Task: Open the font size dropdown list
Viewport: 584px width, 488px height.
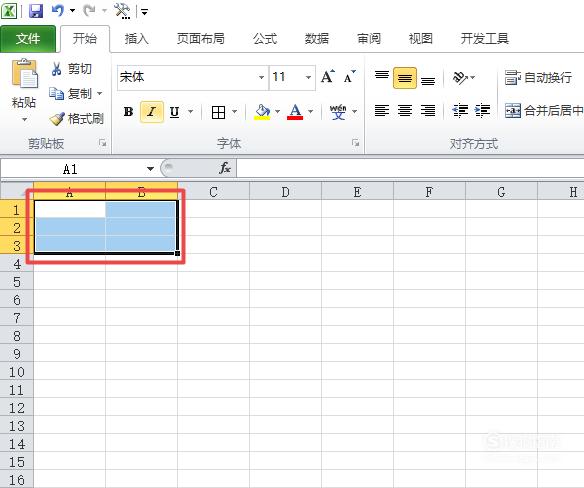Action: coord(308,77)
